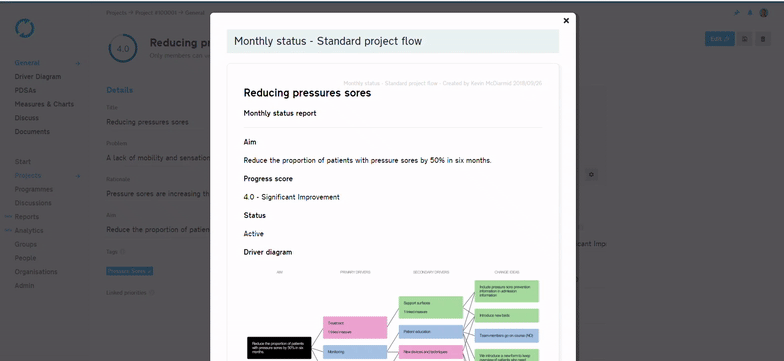This screenshot has width=784, height=361.
Task: Click the arrow next to General
Action: tap(78, 64)
